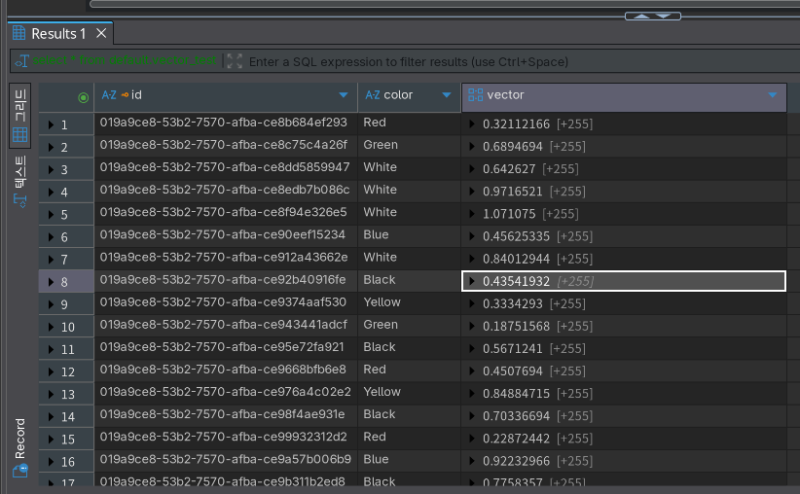Open the vector column filter dropdown
The width and height of the screenshot is (800, 494).
[x=772, y=96]
